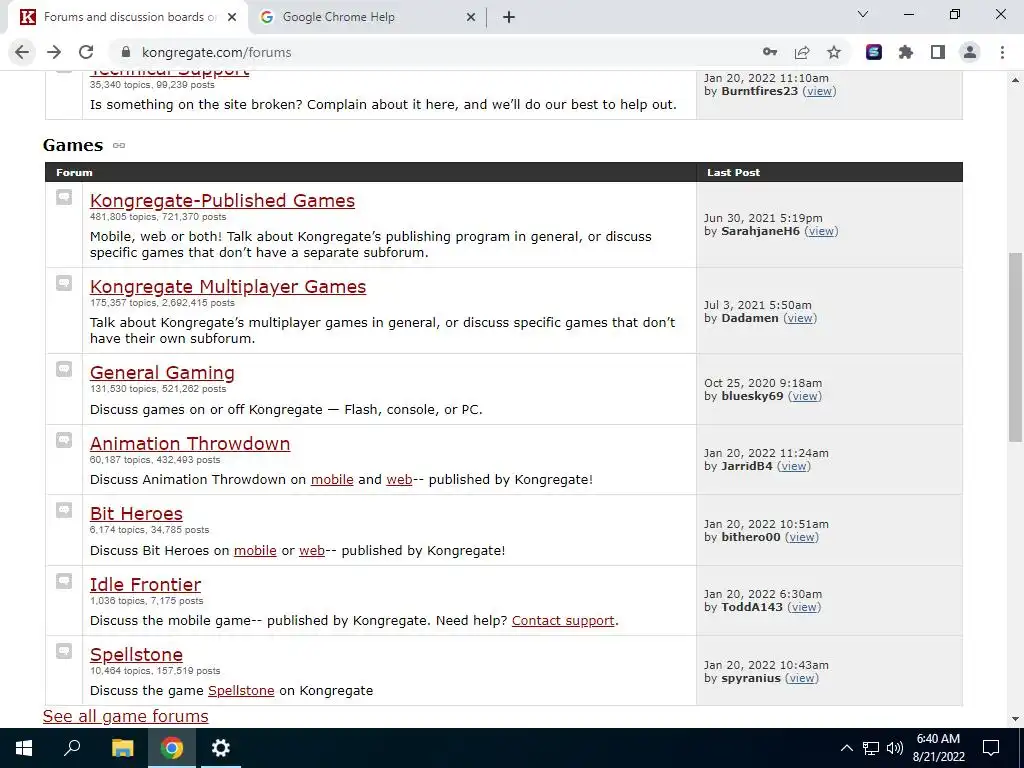The width and height of the screenshot is (1024, 768).
Task: Click speech bubble icon beside Spellstone
Action: pyautogui.click(x=64, y=651)
